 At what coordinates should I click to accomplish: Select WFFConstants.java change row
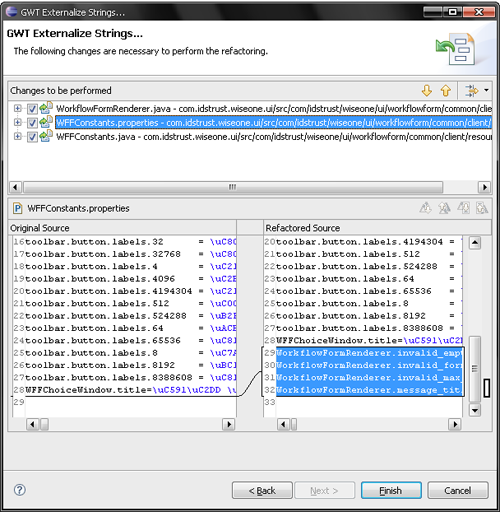tap(274, 137)
